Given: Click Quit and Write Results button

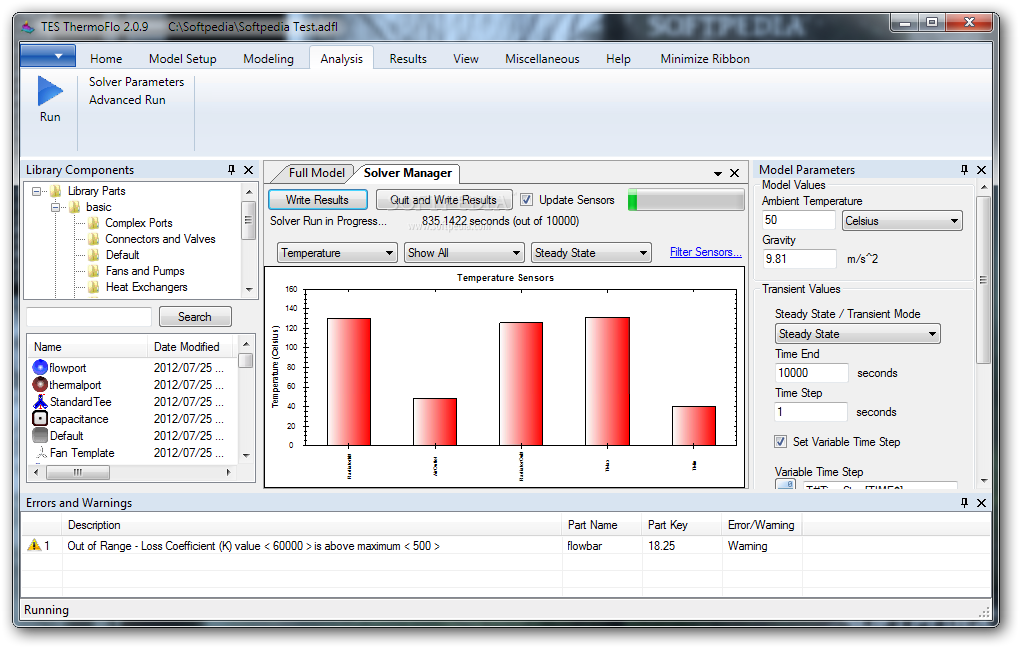Looking at the screenshot, I should [444, 200].
